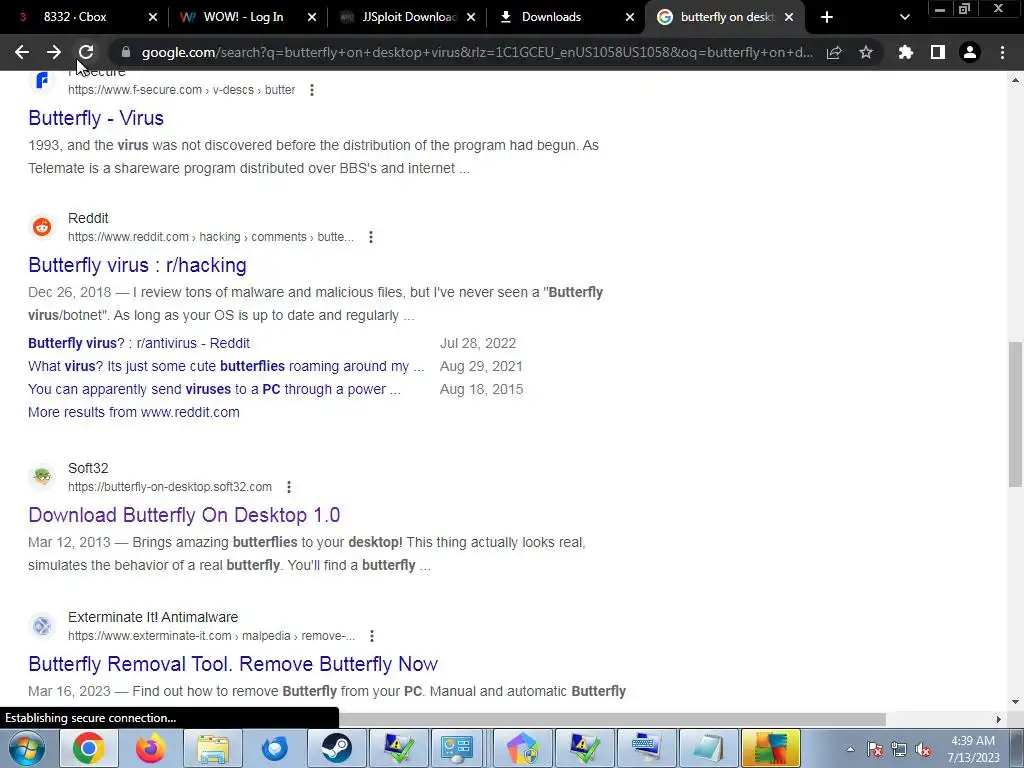Image resolution: width=1024 pixels, height=768 pixels.
Task: Click the vertical scrollbar thumb
Action: (x=1015, y=414)
